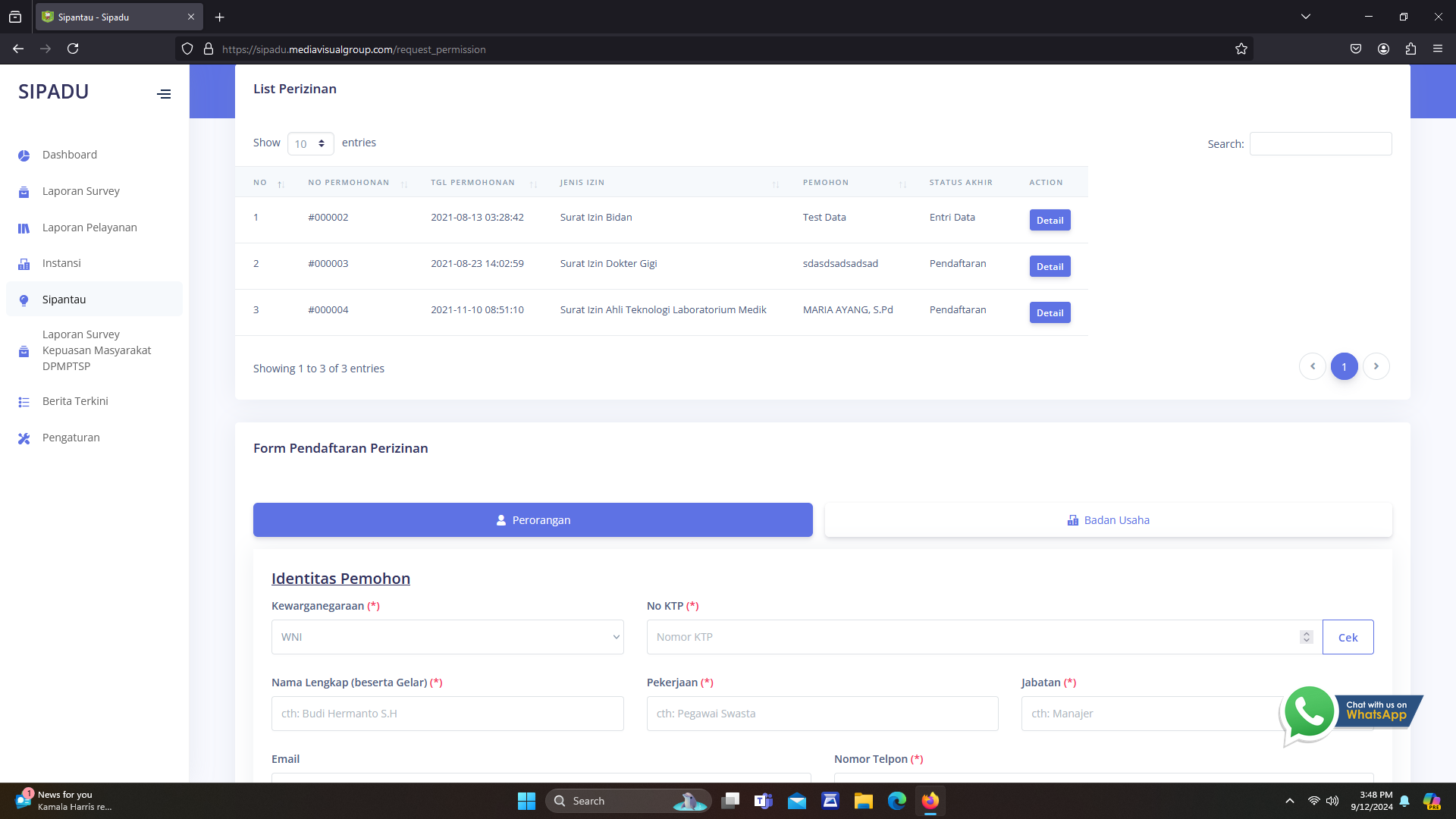Open Detail for request #000003
This screenshot has width=1456, height=819.
point(1050,267)
